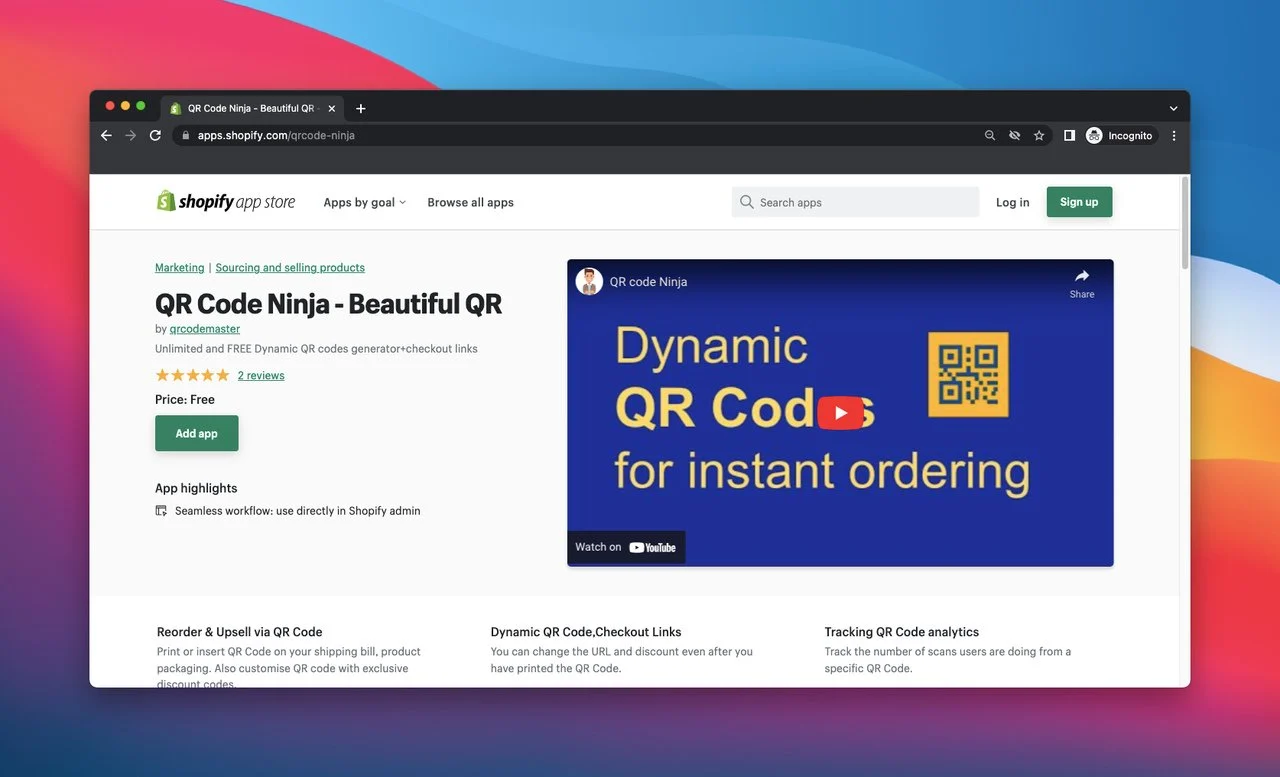Open the zoom magnifier icon in address bar

pos(990,135)
